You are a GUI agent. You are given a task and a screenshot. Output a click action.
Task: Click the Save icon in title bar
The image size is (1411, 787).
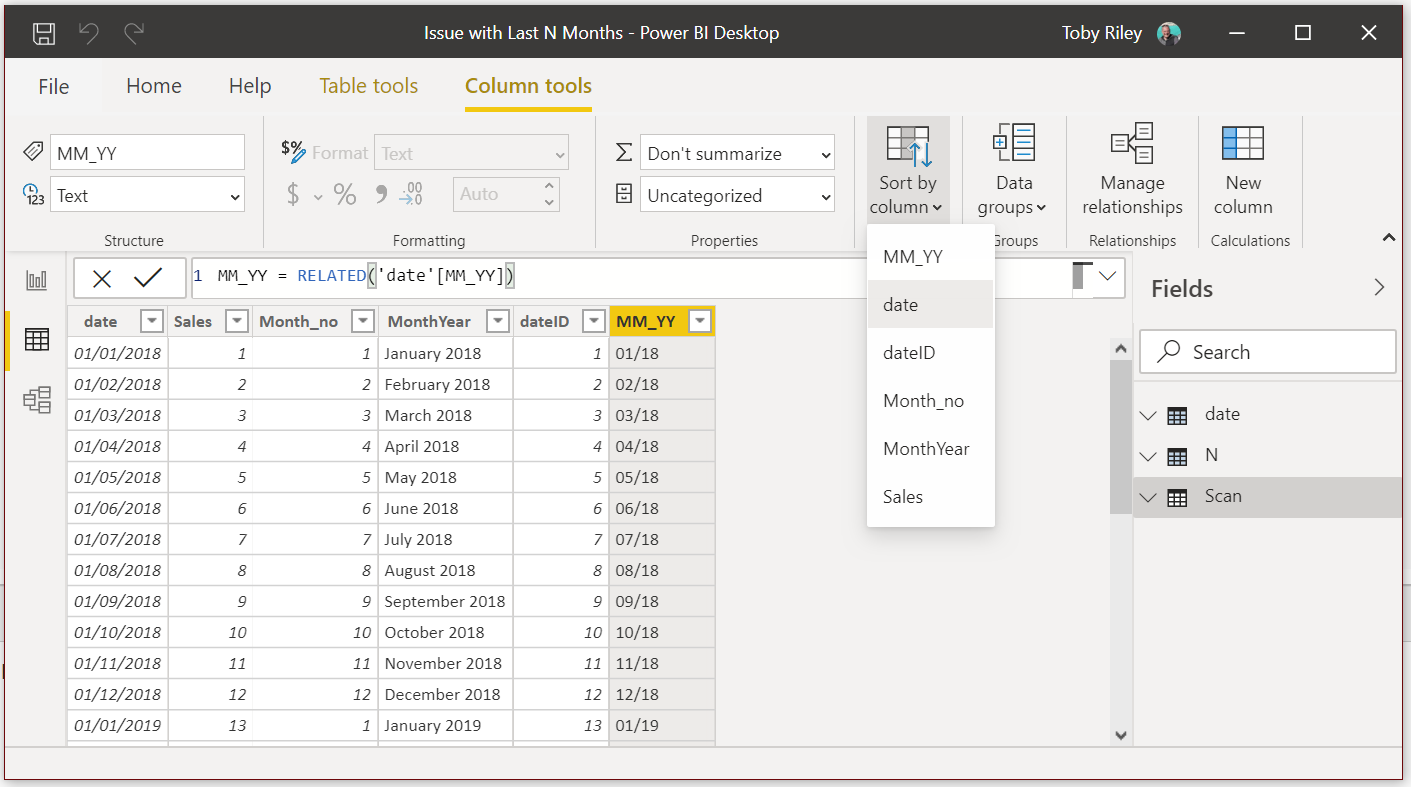[44, 33]
